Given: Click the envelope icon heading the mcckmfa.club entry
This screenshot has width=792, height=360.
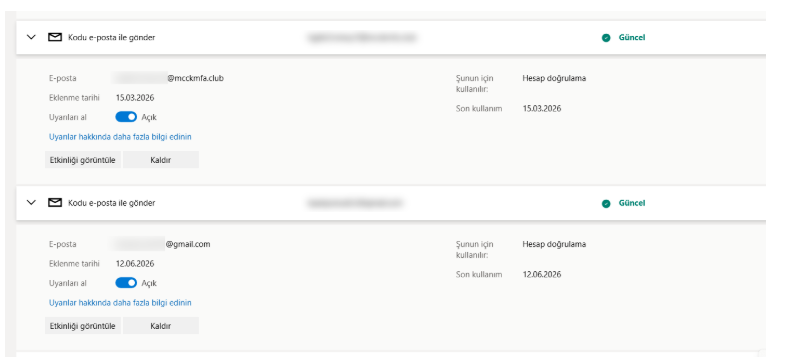Looking at the screenshot, I should 55,37.
